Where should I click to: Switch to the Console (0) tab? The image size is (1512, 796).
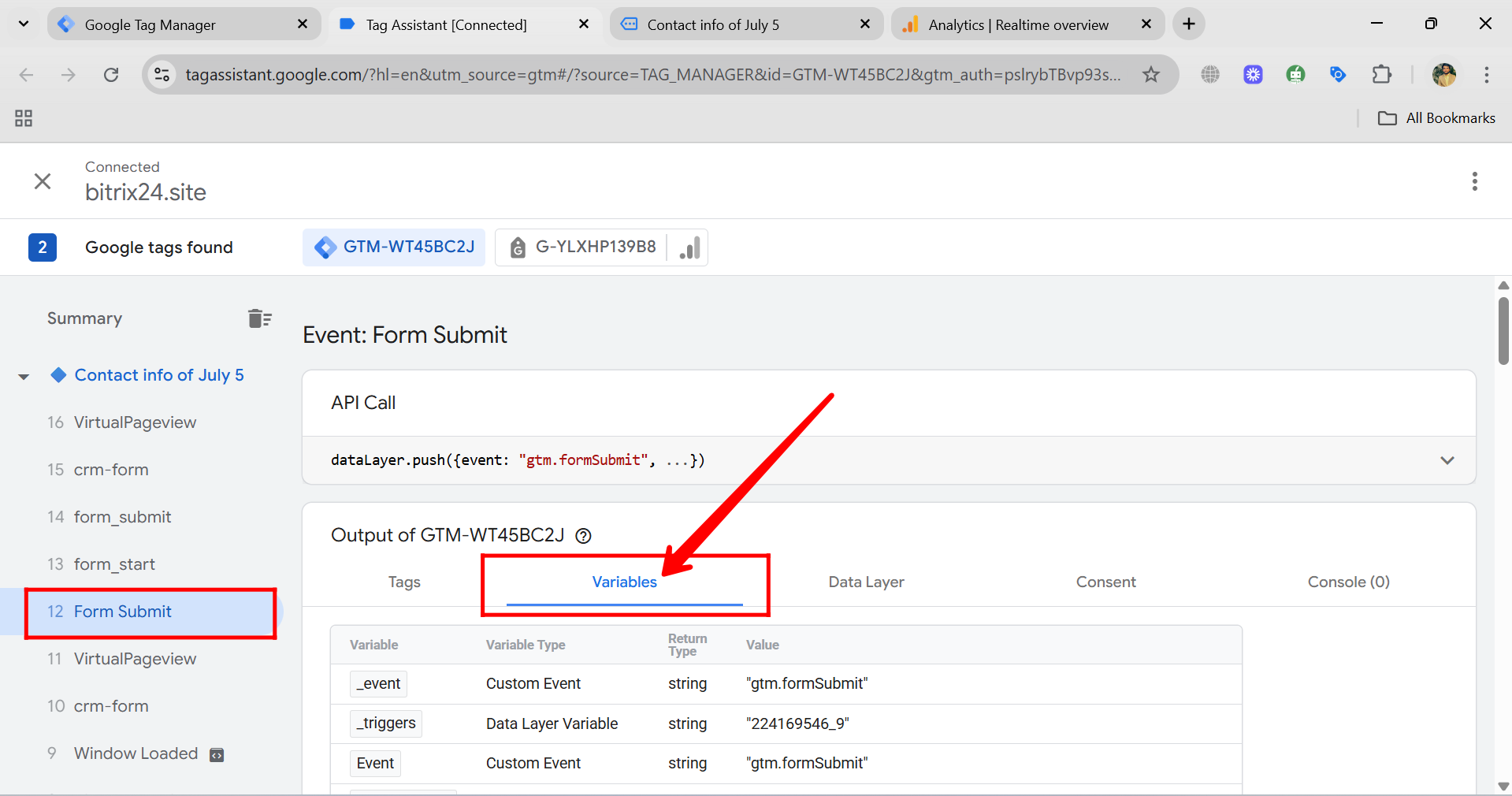click(1348, 582)
